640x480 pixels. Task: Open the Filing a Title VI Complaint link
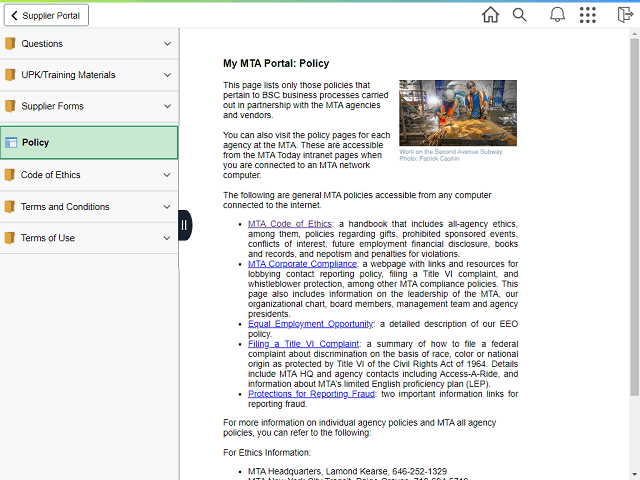click(x=303, y=344)
